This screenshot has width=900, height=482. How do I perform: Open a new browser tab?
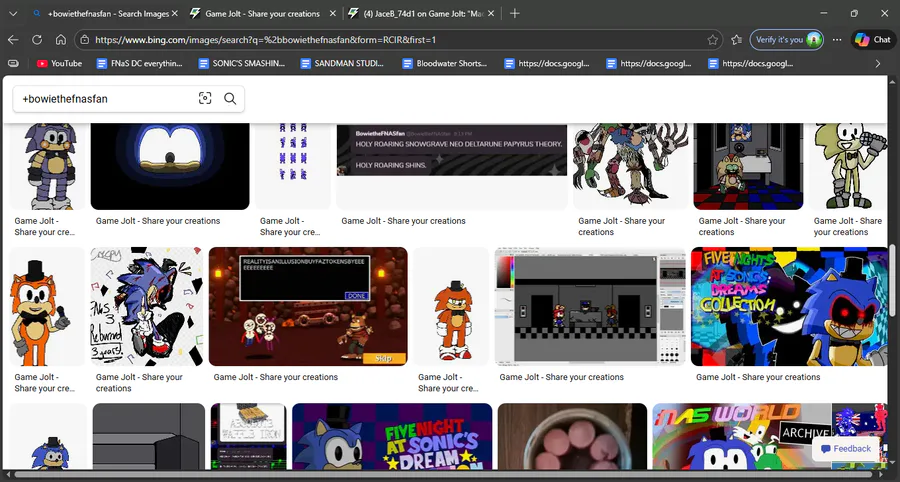coord(515,13)
